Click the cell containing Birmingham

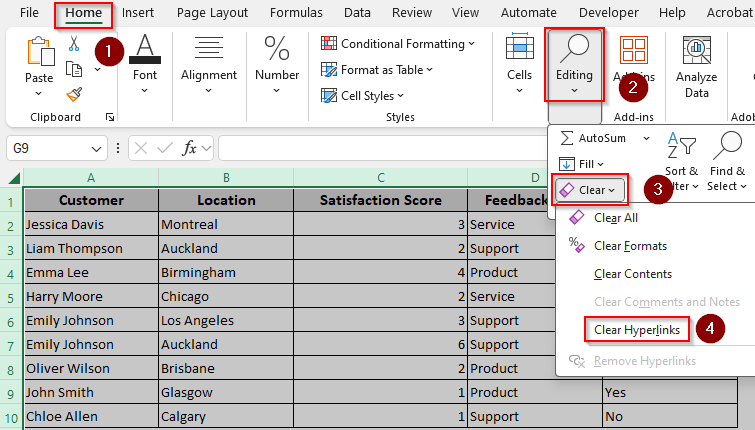pos(226,273)
